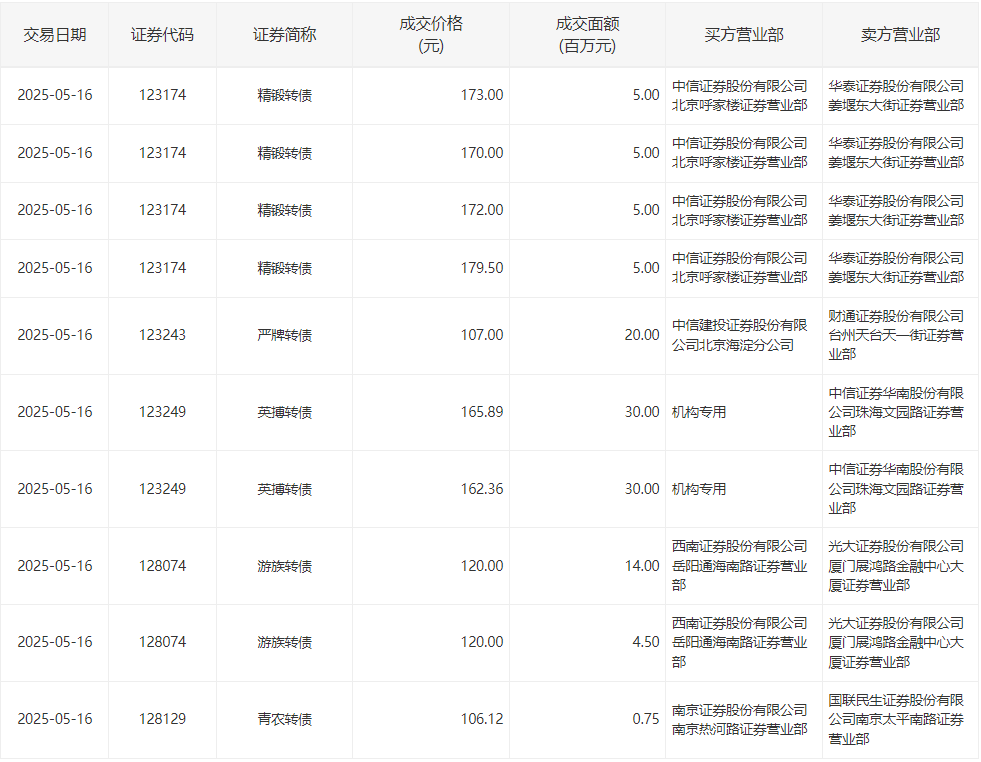This screenshot has width=981, height=762.
Task: Click code 123174 in the 179.50 row
Action: [x=162, y=268]
